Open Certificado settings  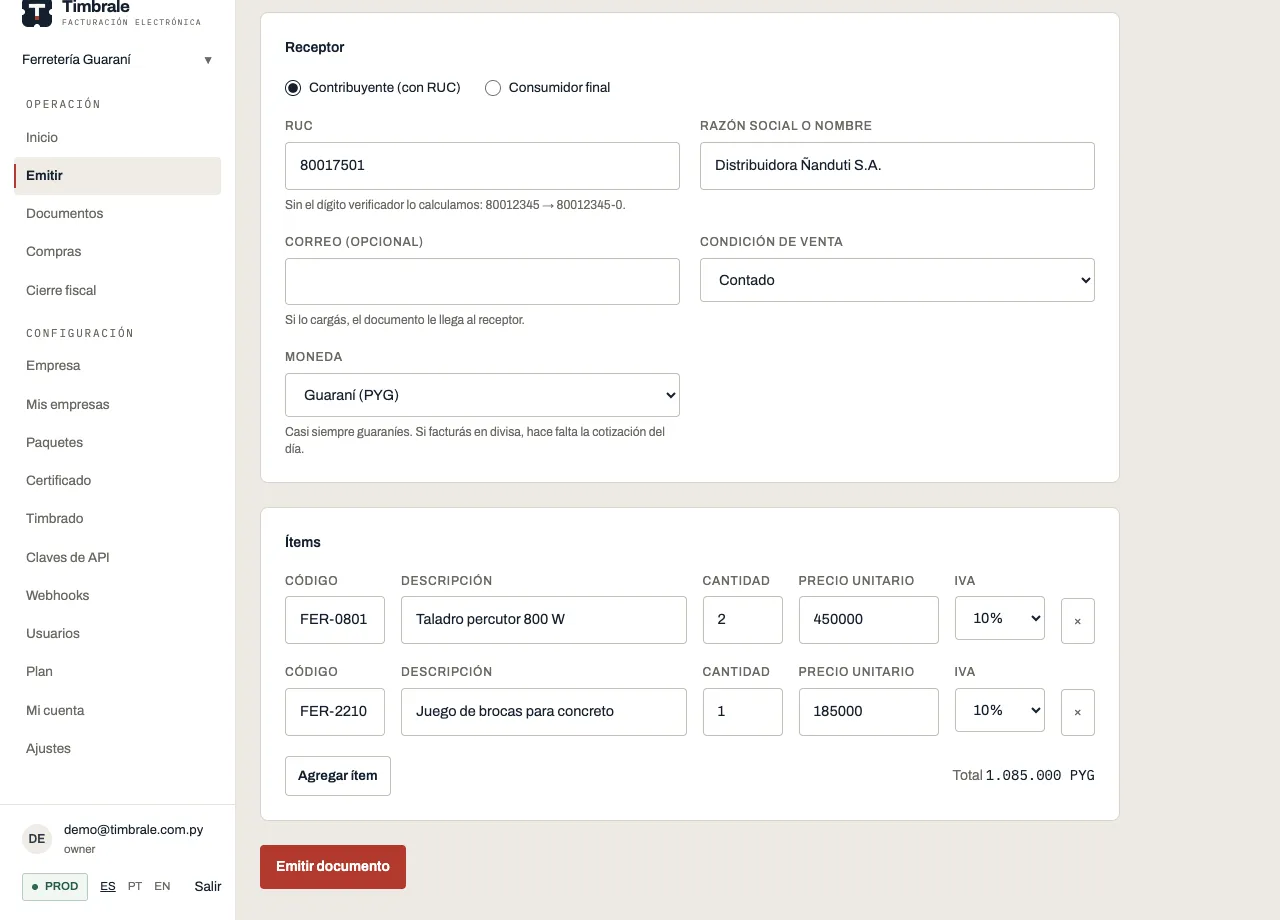coord(118,481)
